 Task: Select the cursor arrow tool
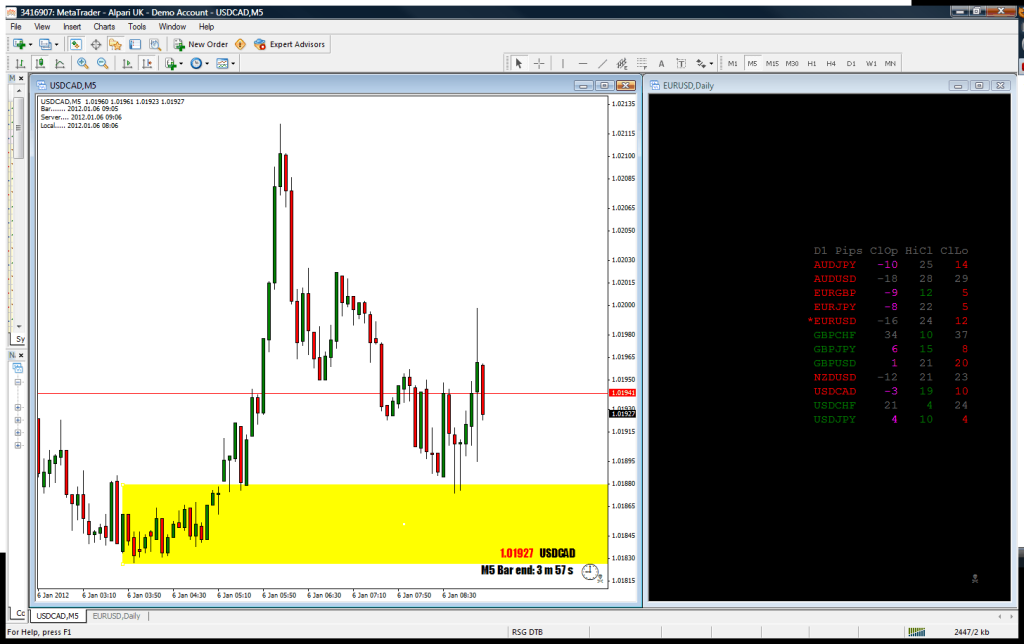(x=519, y=63)
